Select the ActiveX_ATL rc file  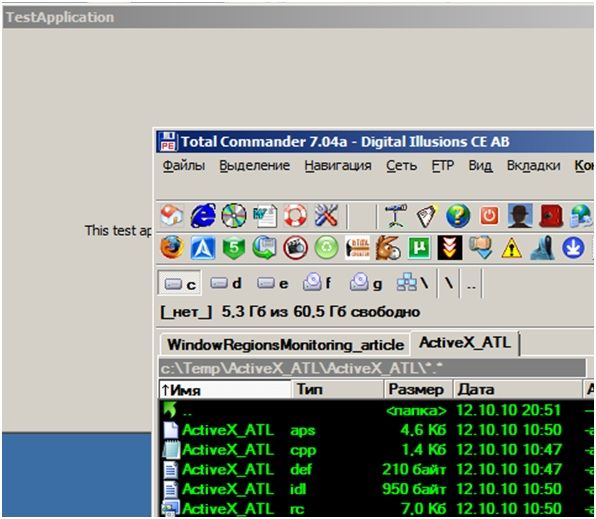(x=376, y=508)
